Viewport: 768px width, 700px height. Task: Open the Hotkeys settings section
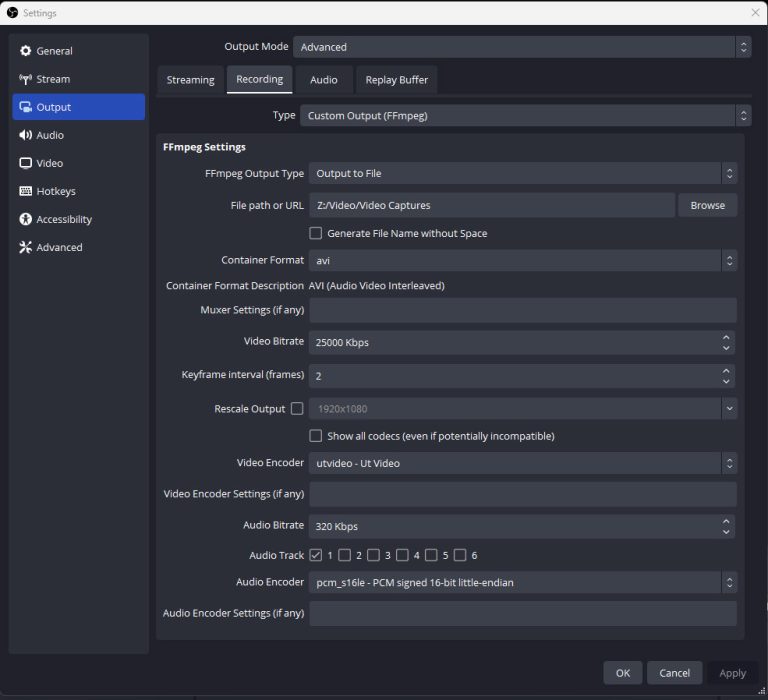click(x=55, y=191)
